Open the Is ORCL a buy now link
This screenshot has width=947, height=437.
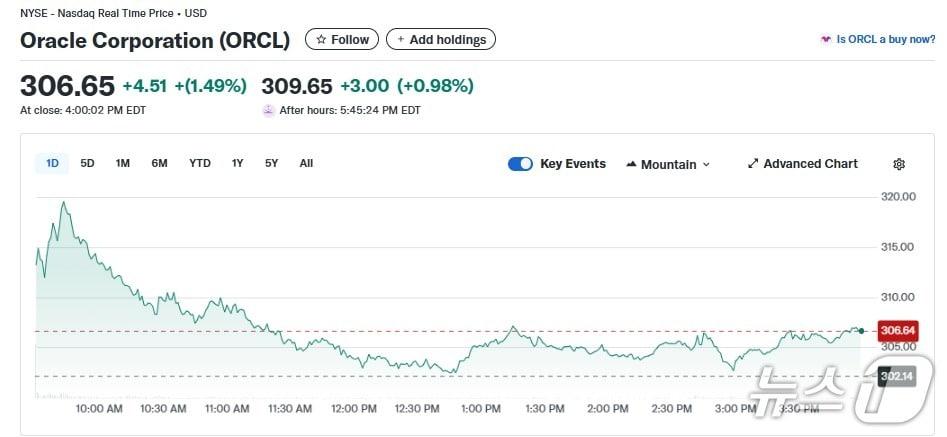(x=885, y=40)
